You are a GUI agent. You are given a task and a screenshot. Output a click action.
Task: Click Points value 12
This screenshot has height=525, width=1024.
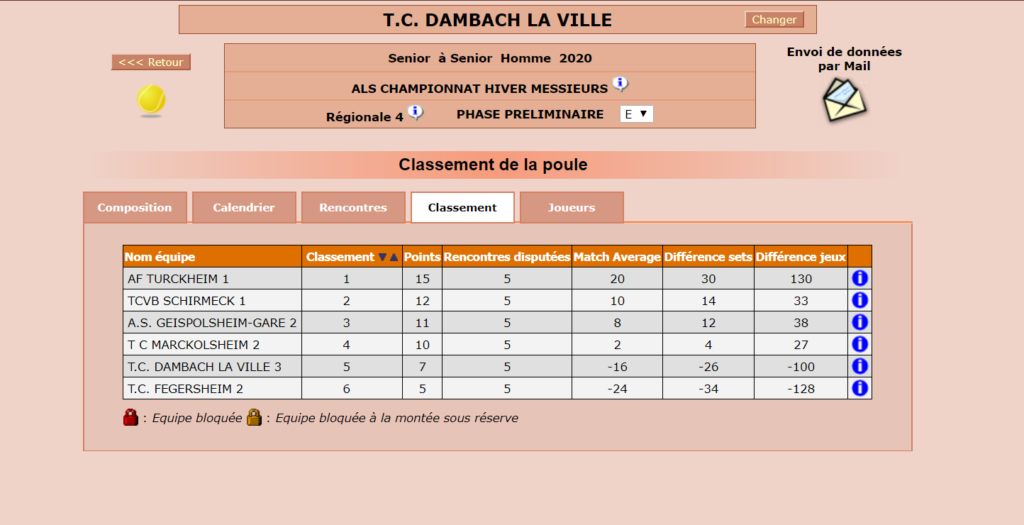click(x=423, y=301)
